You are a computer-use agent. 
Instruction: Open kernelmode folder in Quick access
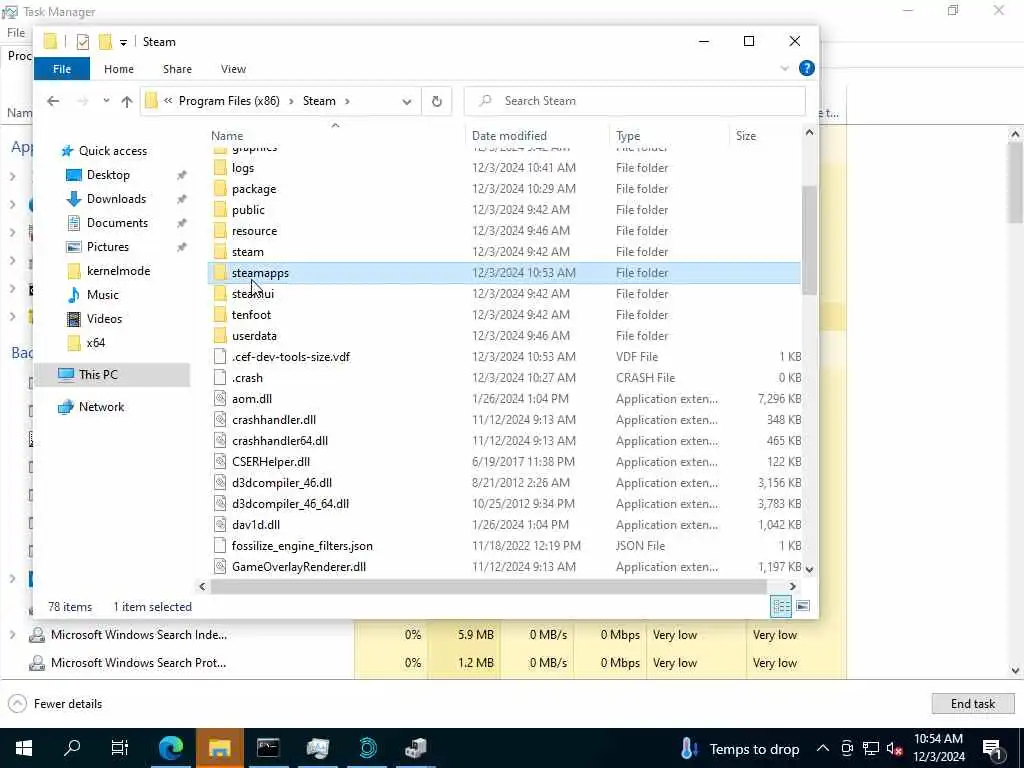click(x=118, y=270)
